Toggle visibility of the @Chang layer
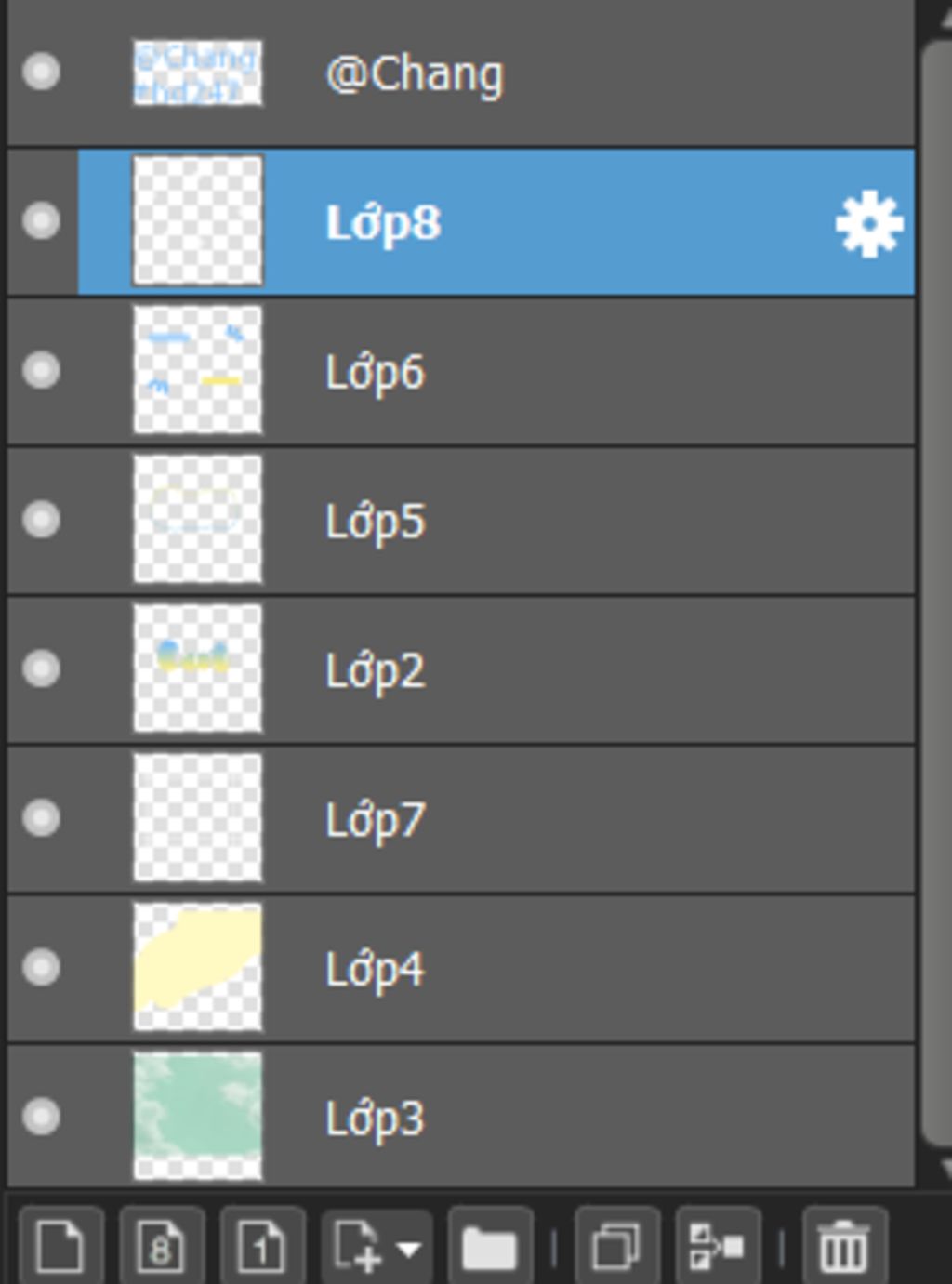This screenshot has width=952, height=1284. tap(41, 72)
